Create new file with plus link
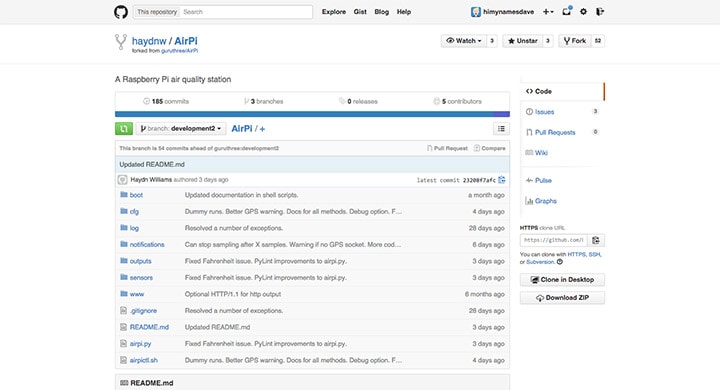Viewport: 720px width, 390px height. [262, 129]
